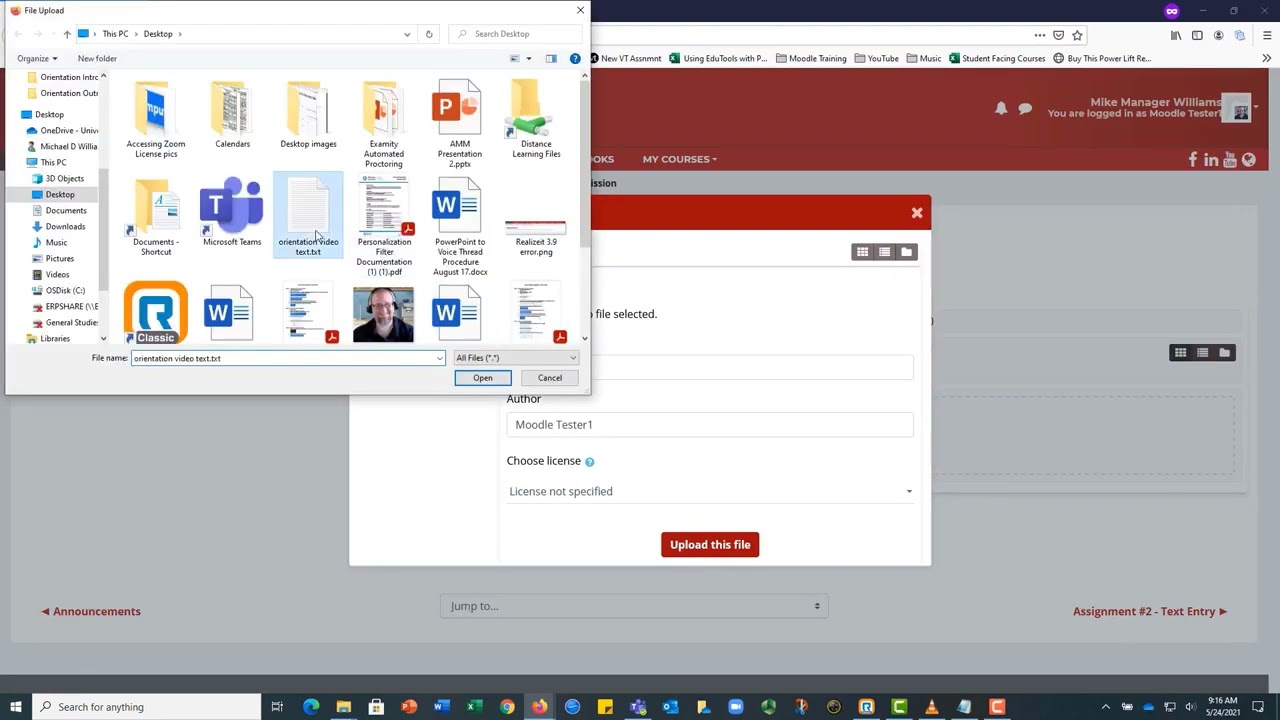Open the File name history dropdown

(439, 358)
